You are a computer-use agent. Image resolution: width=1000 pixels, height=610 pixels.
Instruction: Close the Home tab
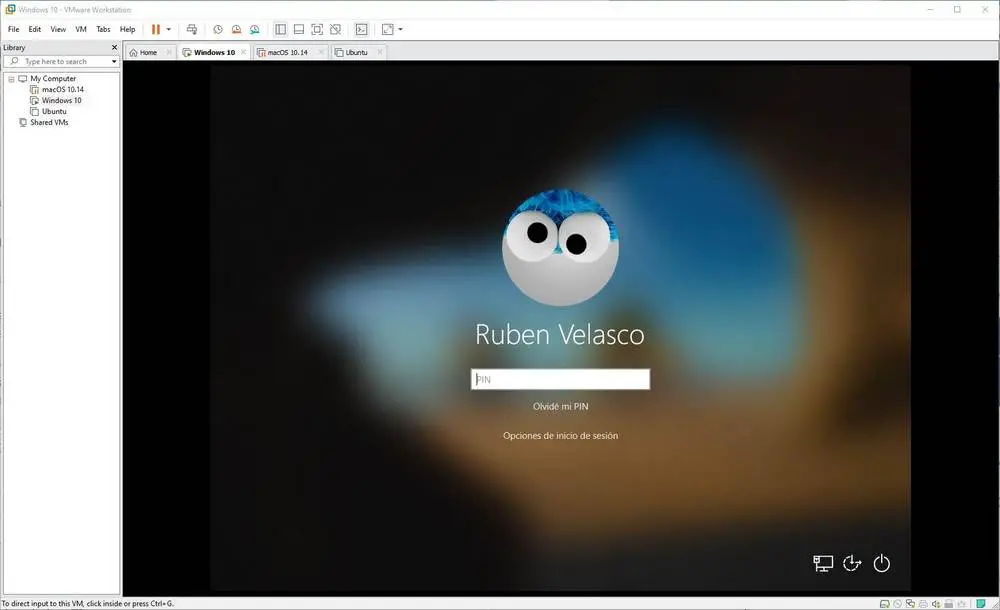pos(169,52)
